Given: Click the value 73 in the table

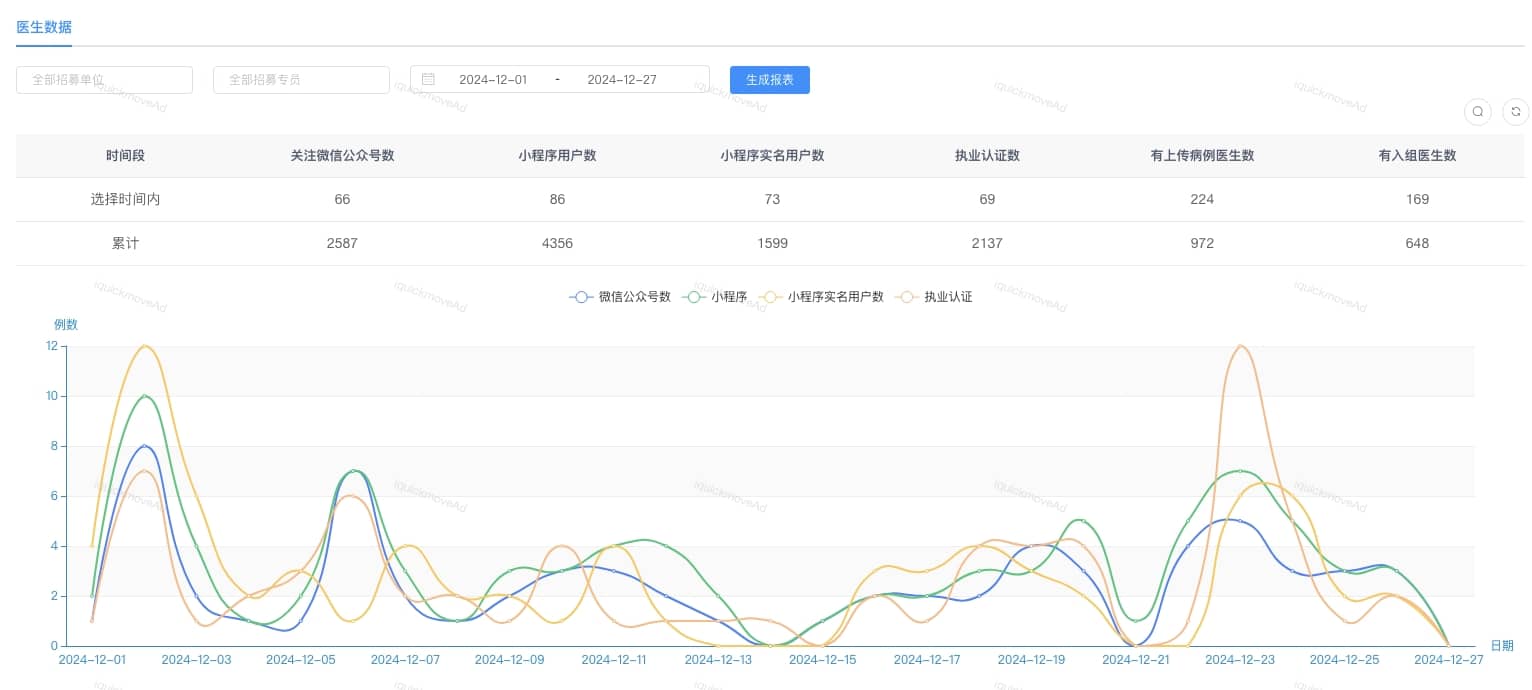Looking at the screenshot, I should 772,199.
